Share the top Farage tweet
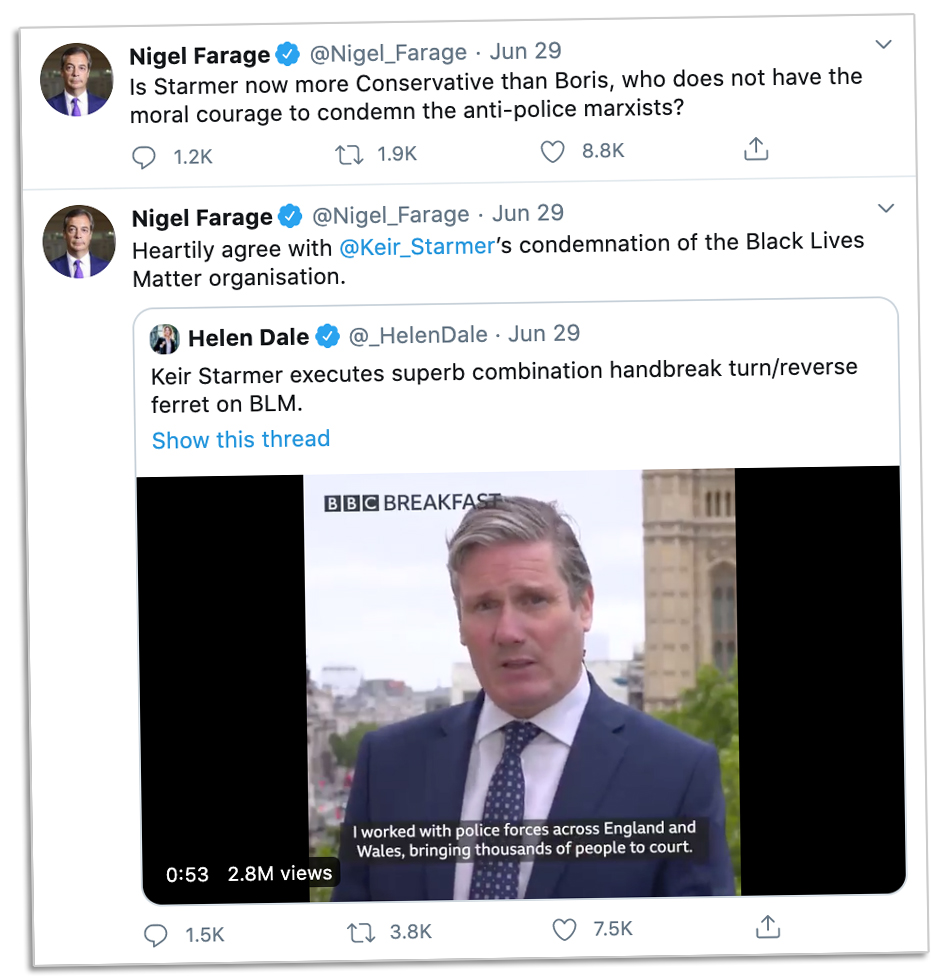 coord(756,149)
